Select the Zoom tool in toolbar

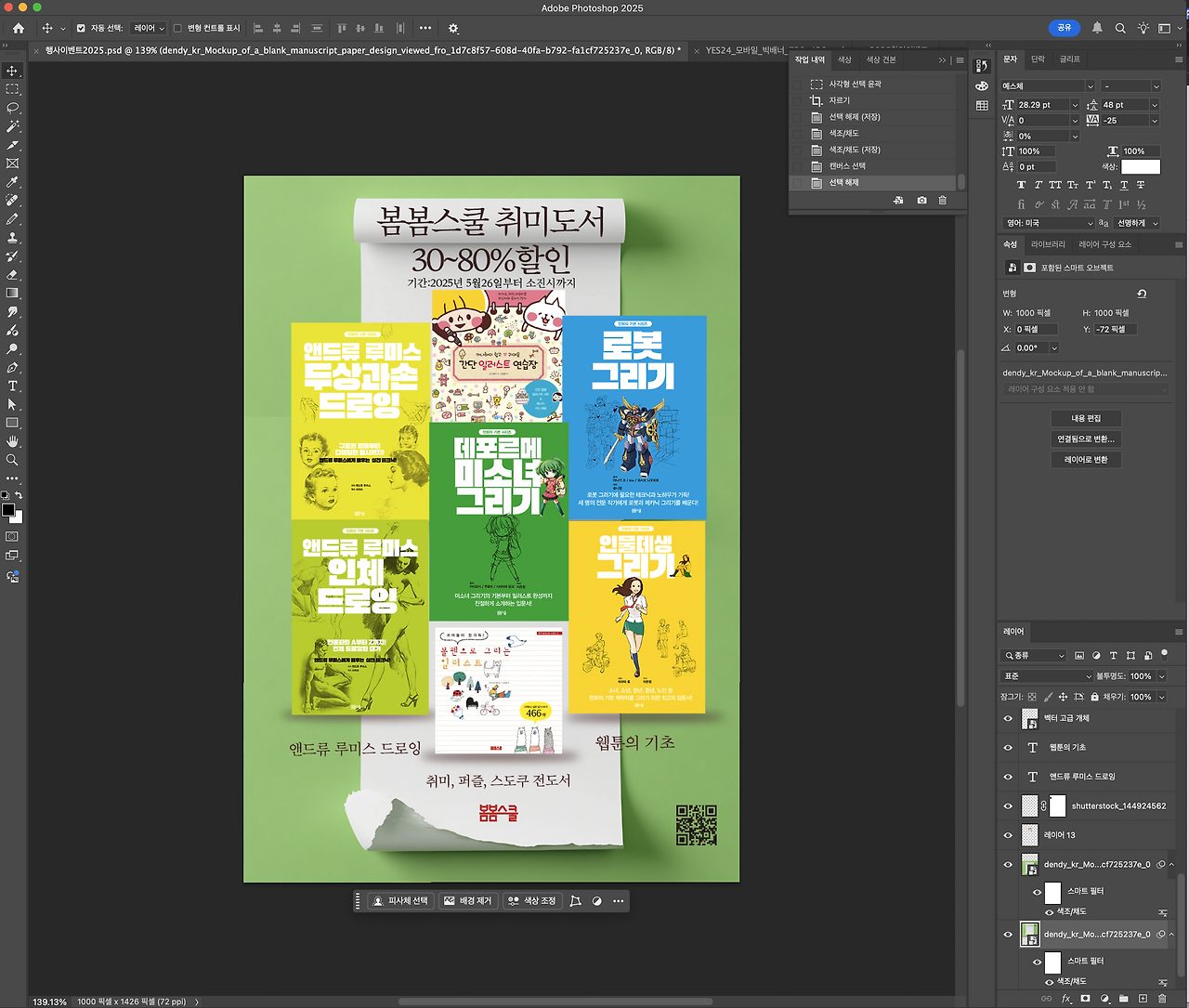coord(12,460)
